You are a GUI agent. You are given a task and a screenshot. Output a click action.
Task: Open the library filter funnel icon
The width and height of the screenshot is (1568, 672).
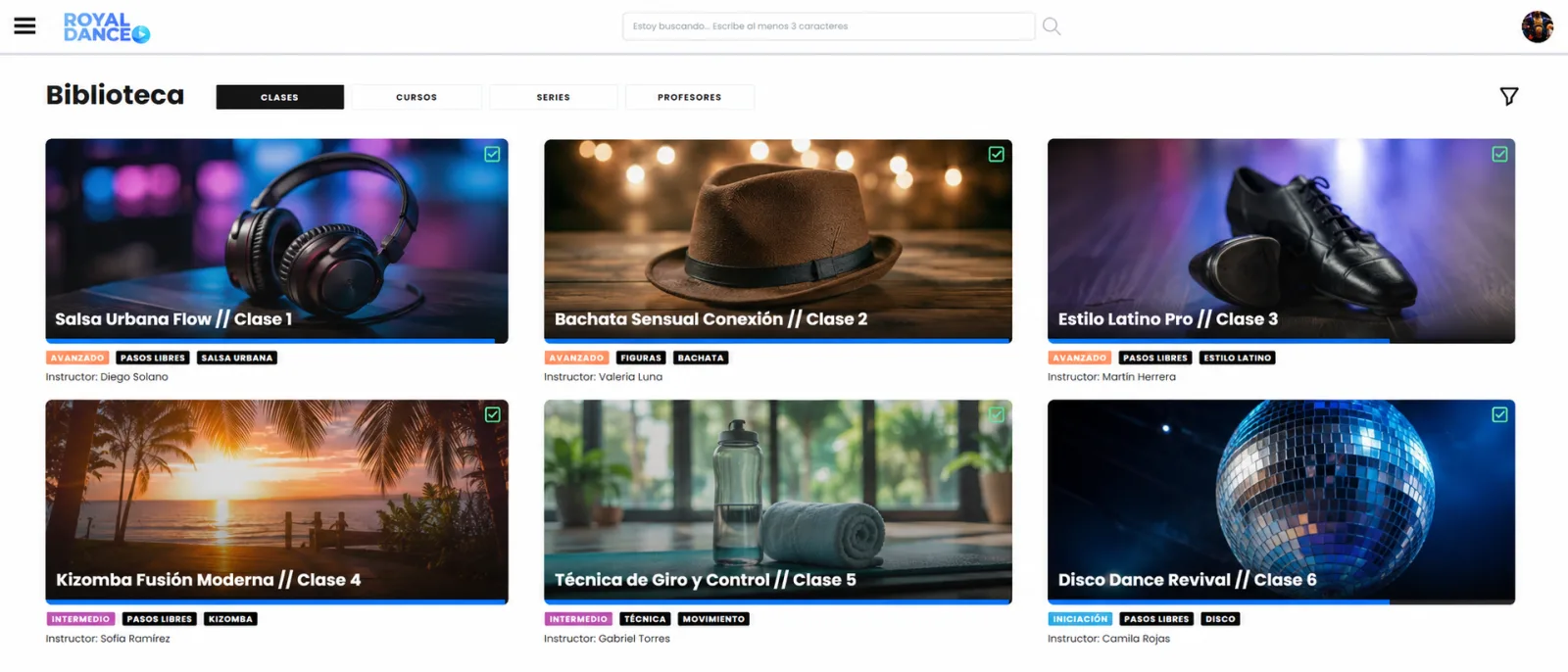point(1509,96)
